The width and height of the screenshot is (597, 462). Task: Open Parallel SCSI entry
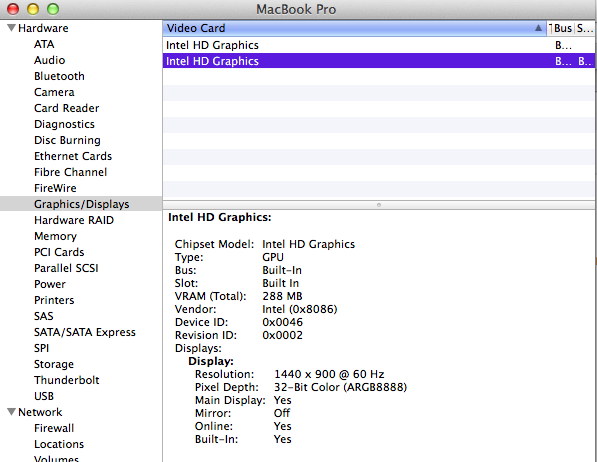[x=66, y=268]
